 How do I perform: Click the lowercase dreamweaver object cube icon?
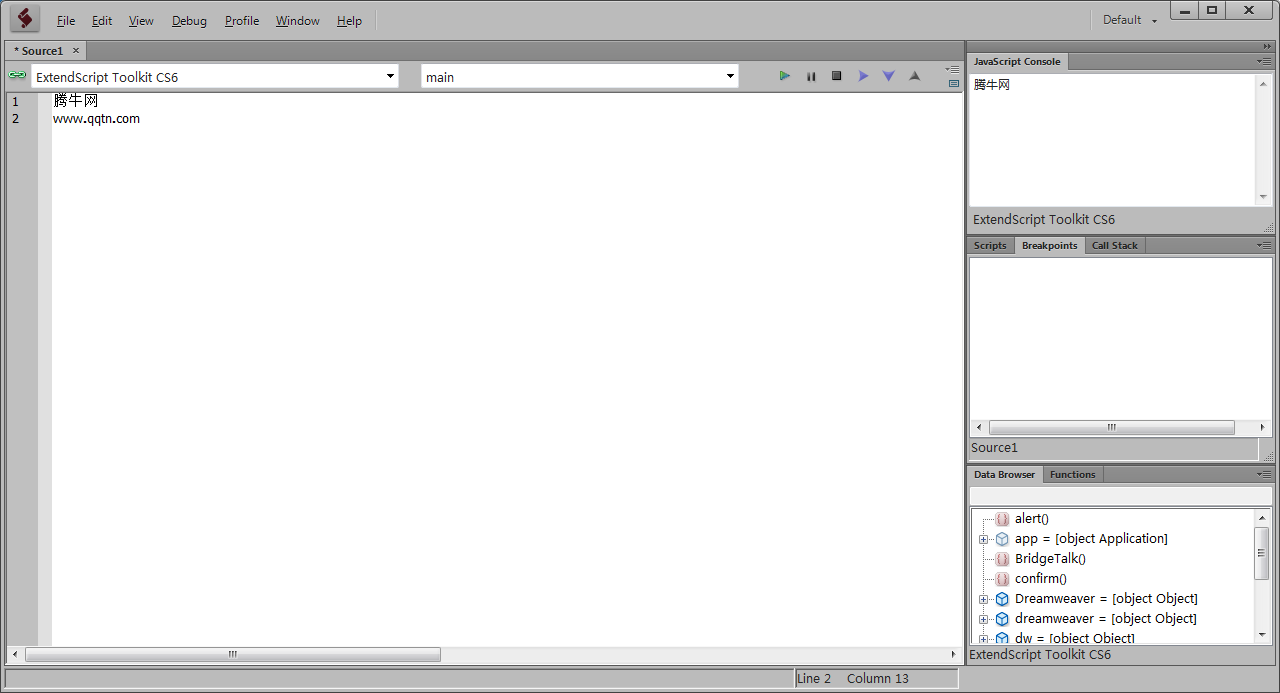pyautogui.click(x=1002, y=619)
